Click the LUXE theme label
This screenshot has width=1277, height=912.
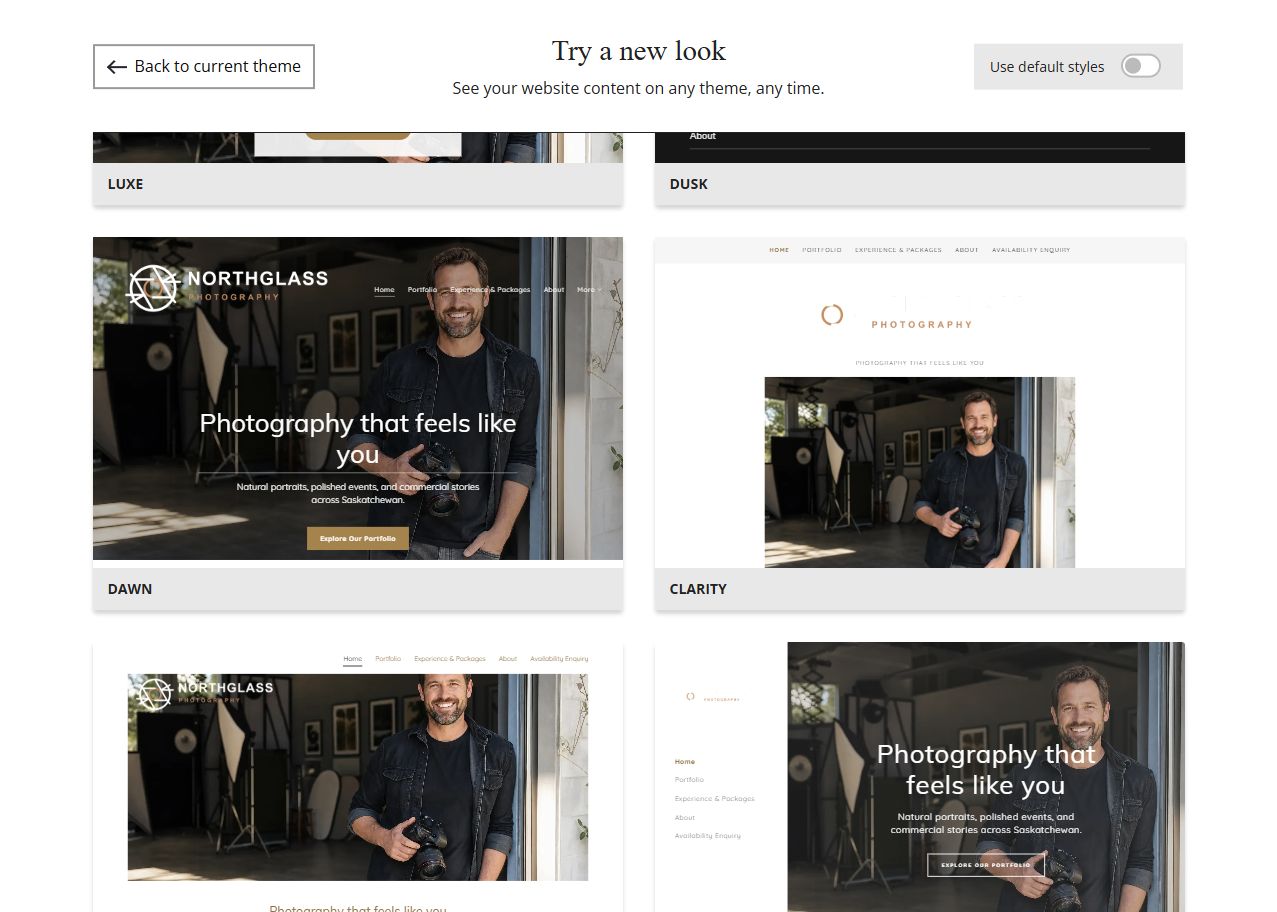126,184
